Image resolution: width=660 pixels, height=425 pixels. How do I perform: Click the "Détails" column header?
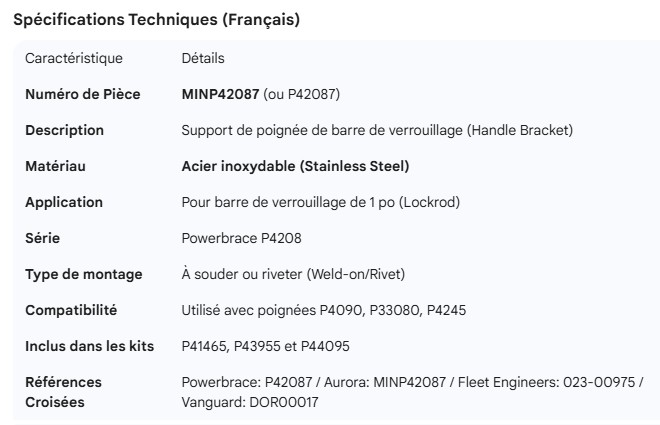click(x=203, y=58)
